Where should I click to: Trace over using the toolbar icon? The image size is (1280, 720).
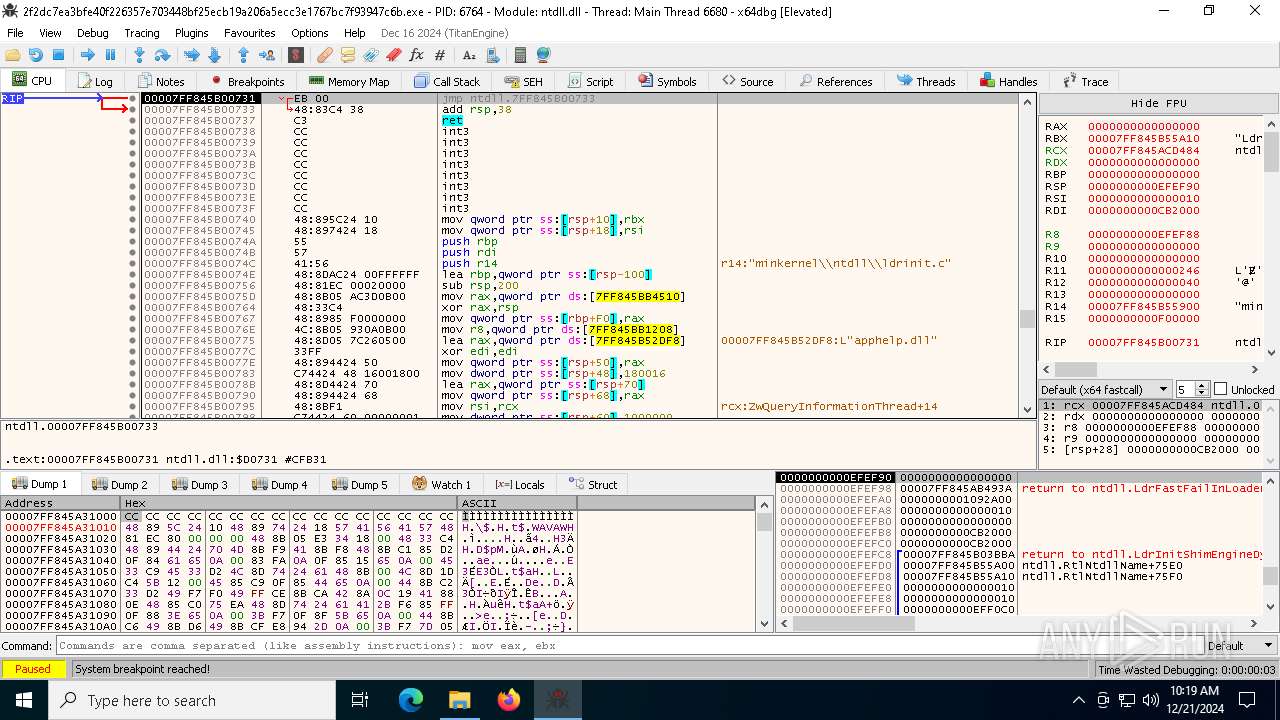pos(214,55)
